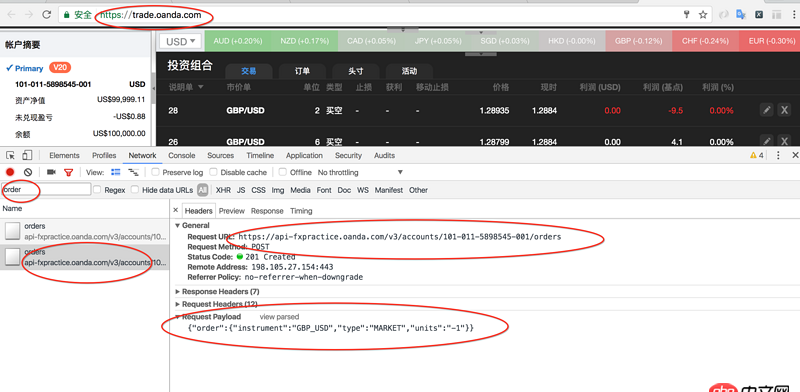The width and height of the screenshot is (800, 392).
Task: Stop network recording with the red circle
Action: [10, 172]
